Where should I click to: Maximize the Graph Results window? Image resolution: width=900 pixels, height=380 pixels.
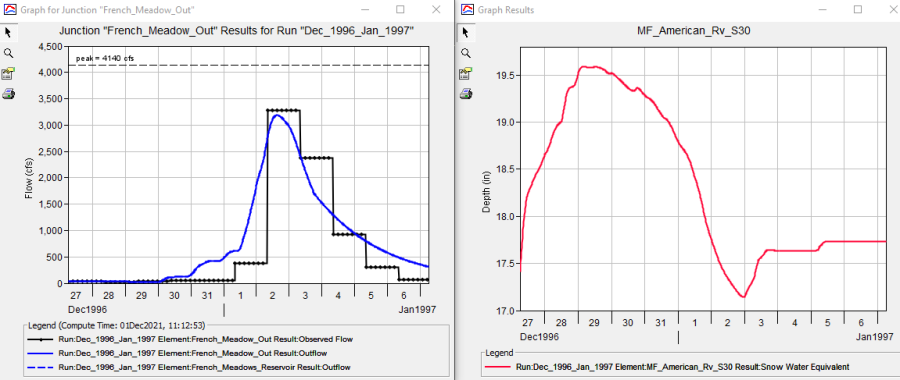point(858,10)
